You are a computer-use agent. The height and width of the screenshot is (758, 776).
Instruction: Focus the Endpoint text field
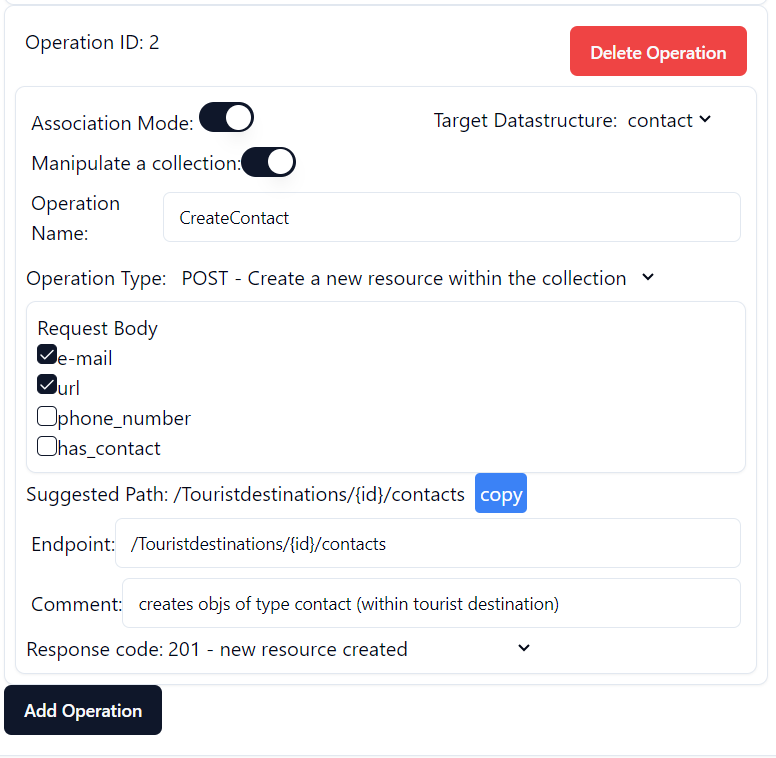point(427,543)
